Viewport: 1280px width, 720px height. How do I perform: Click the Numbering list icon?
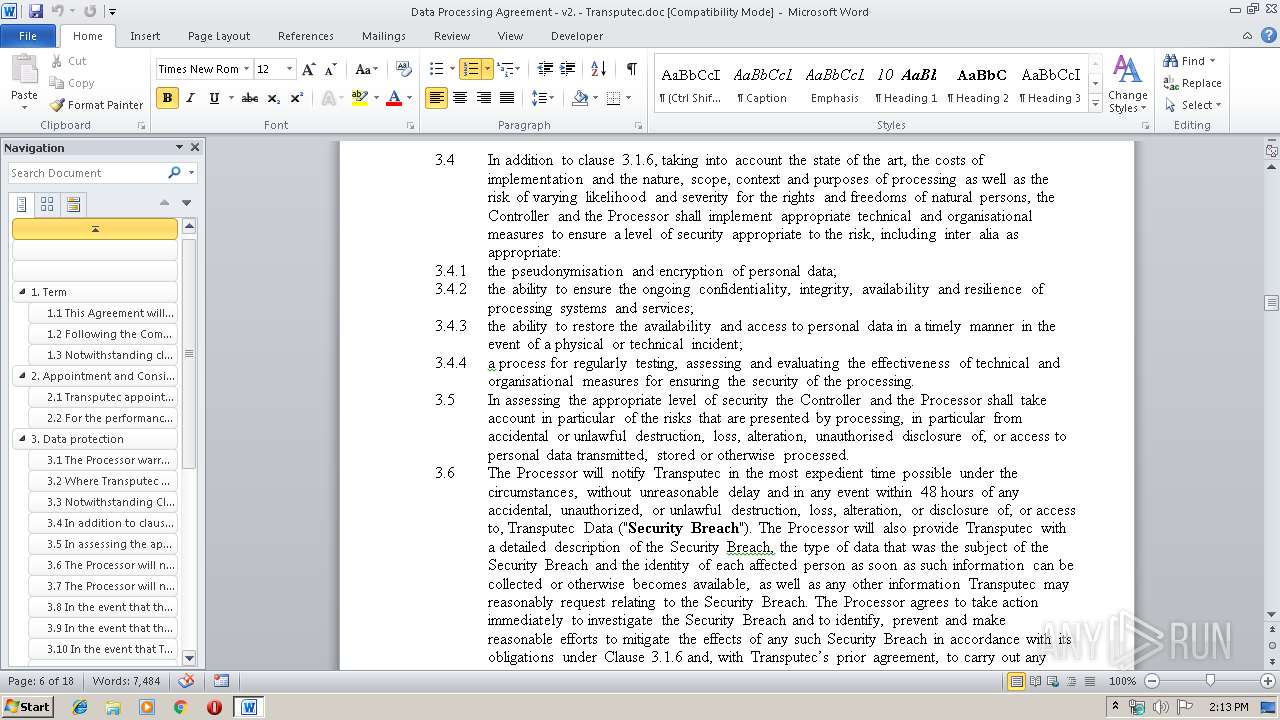pyautogui.click(x=470, y=69)
